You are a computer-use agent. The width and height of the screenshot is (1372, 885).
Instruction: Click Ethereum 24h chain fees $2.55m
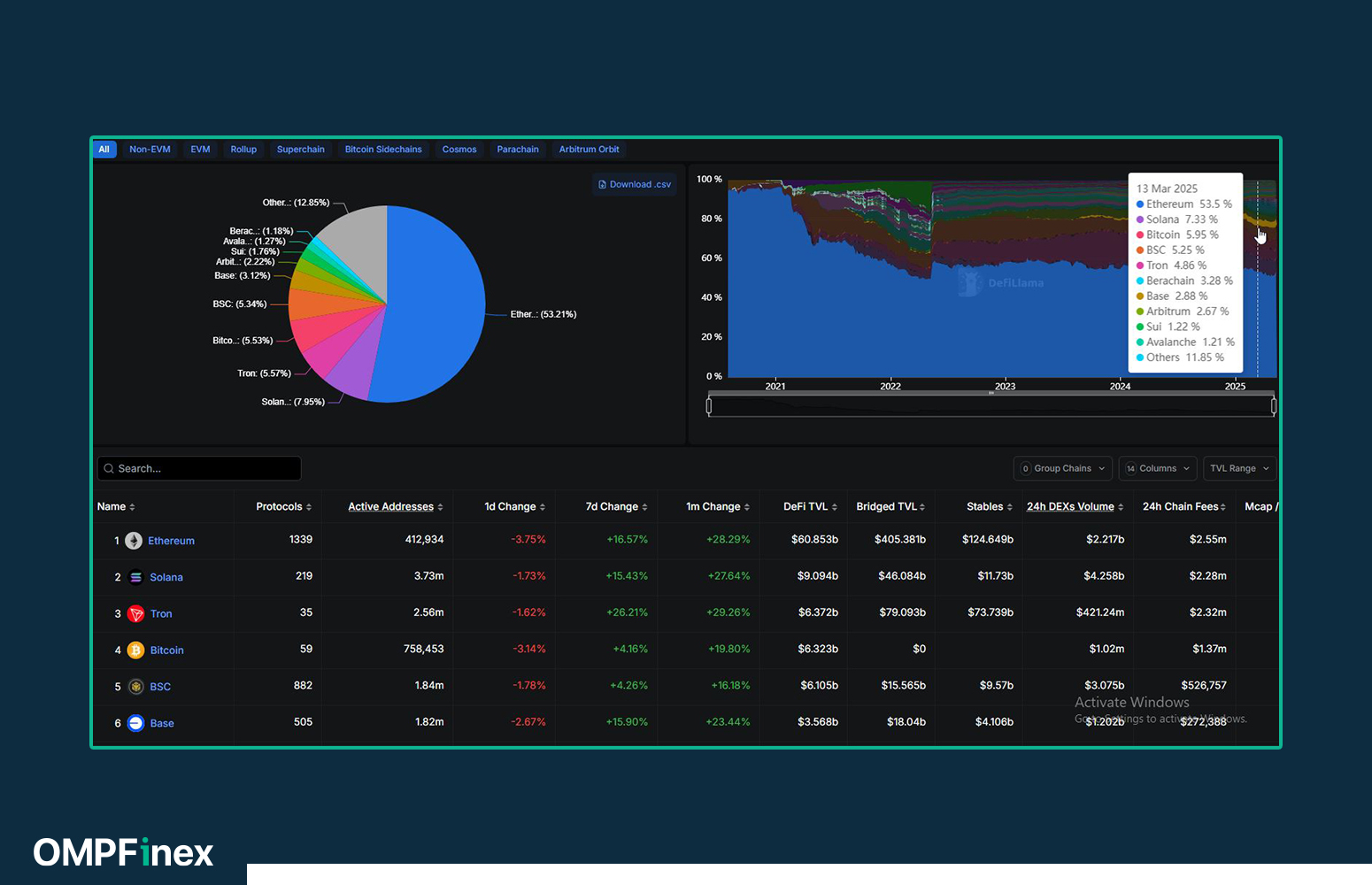(1208, 540)
